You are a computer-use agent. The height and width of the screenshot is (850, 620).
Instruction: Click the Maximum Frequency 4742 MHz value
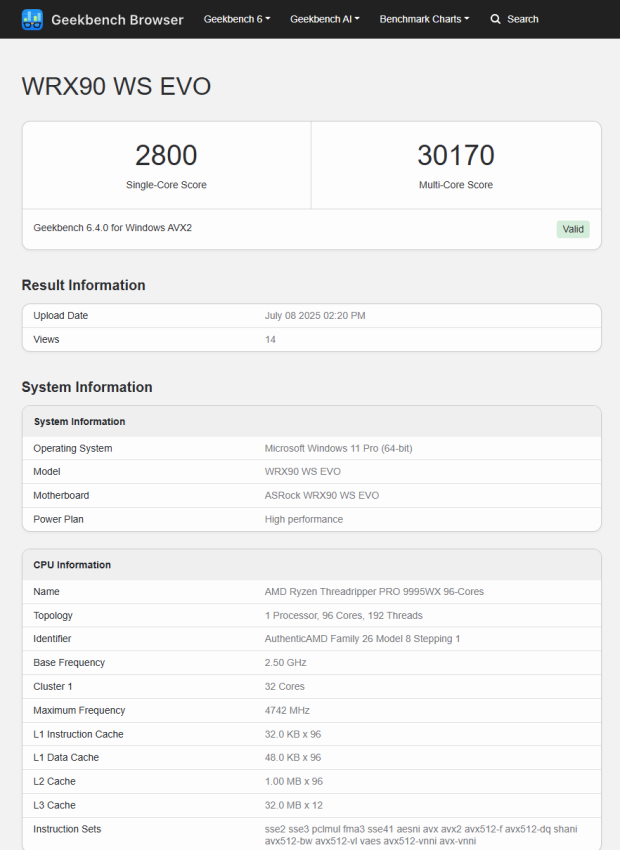pos(287,711)
